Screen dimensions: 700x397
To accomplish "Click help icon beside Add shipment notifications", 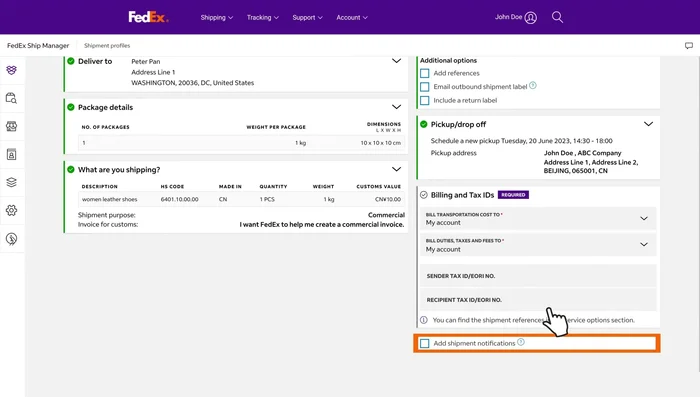I will point(521,342).
